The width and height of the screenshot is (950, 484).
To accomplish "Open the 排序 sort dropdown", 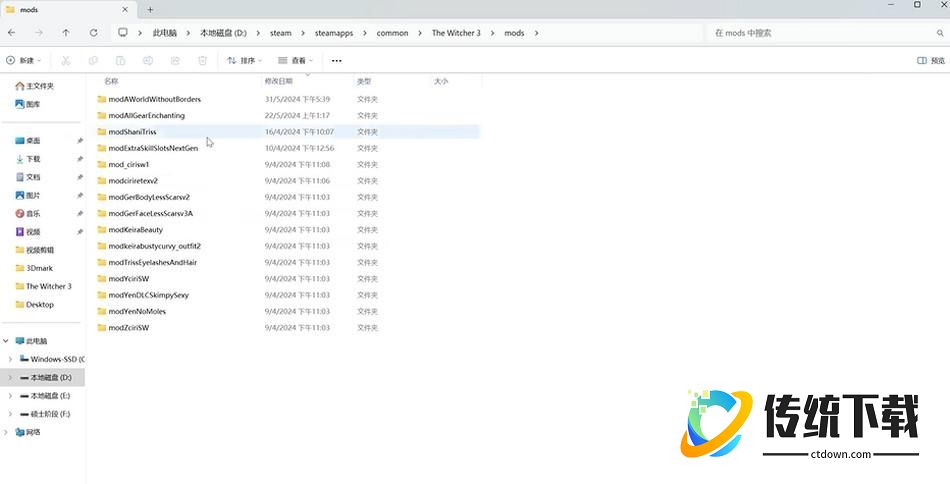I will (246, 60).
